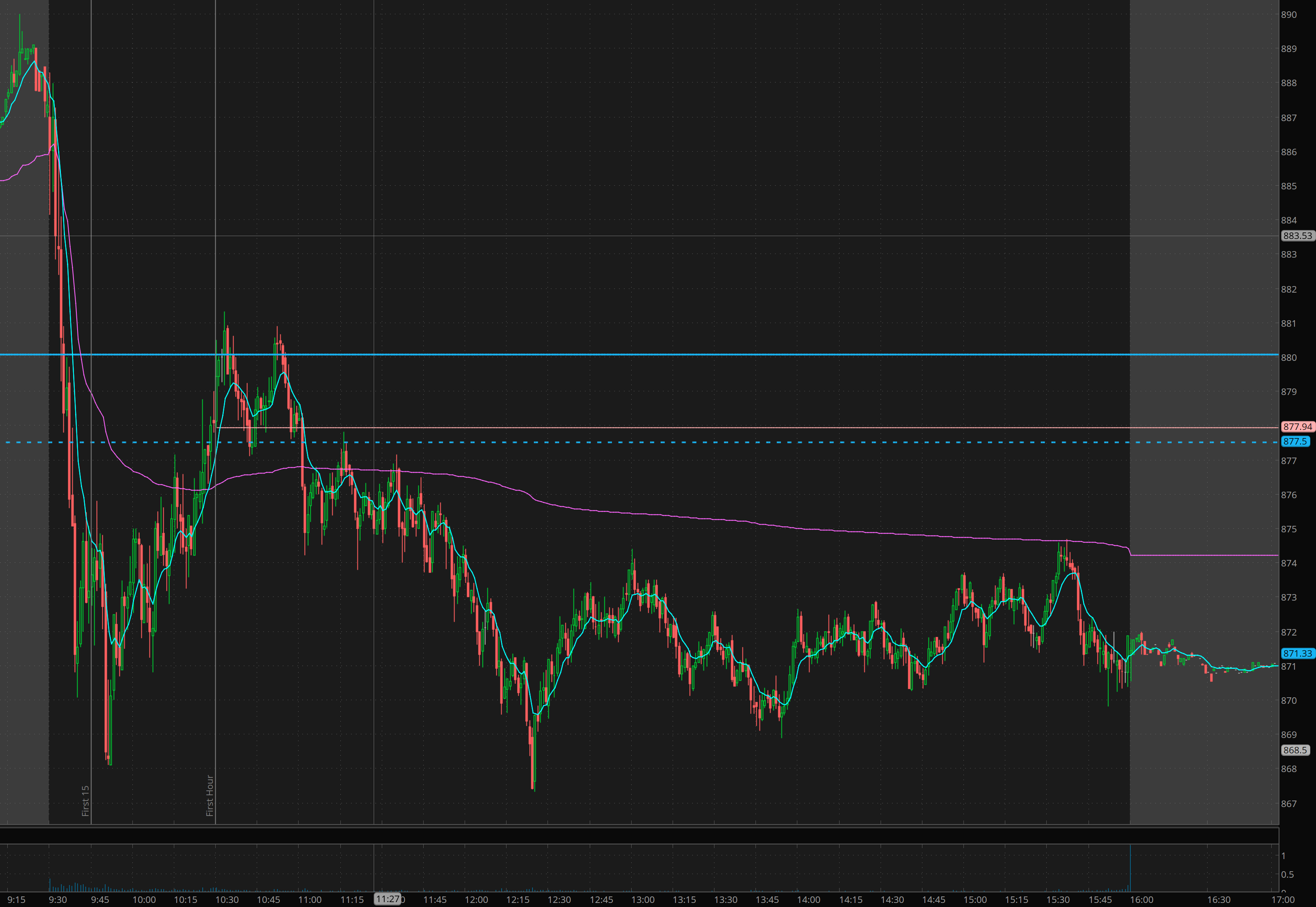Click the 16:00 time axis label
Screen dimensions: 1316x907
1142,900
